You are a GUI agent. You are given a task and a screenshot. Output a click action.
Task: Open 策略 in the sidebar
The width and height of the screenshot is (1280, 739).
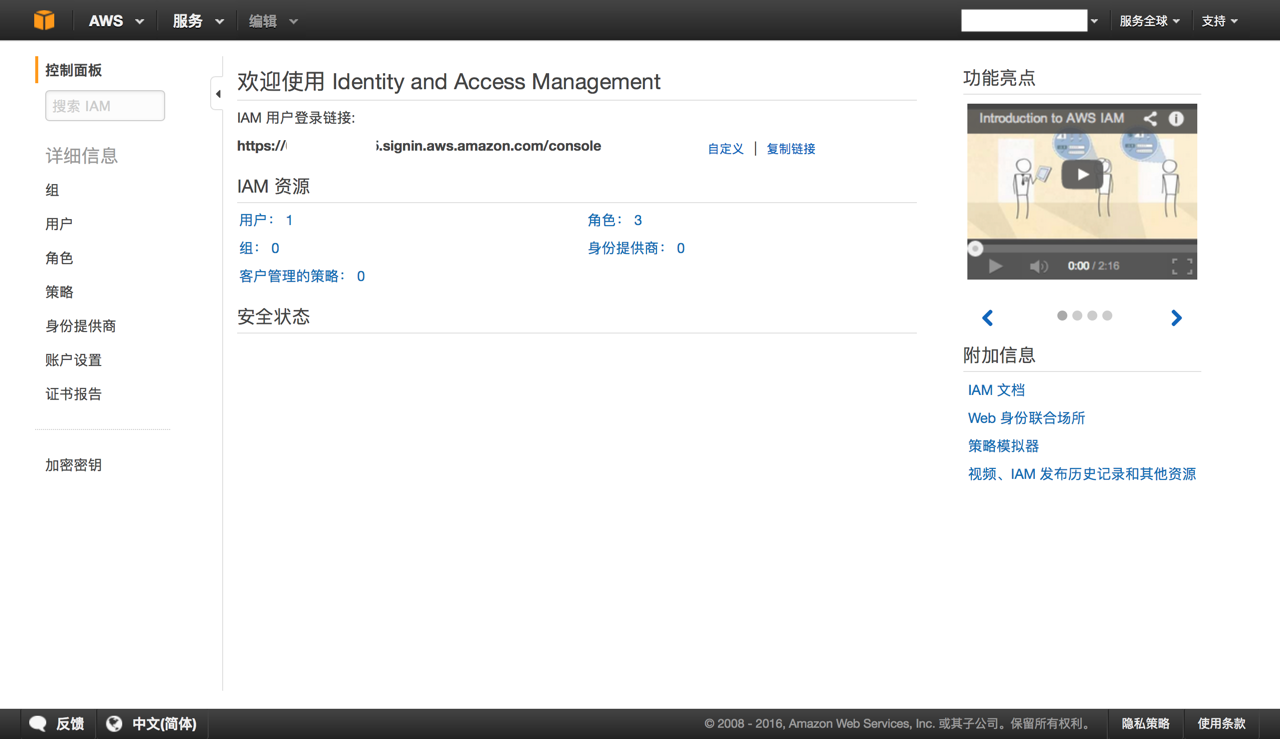point(59,292)
